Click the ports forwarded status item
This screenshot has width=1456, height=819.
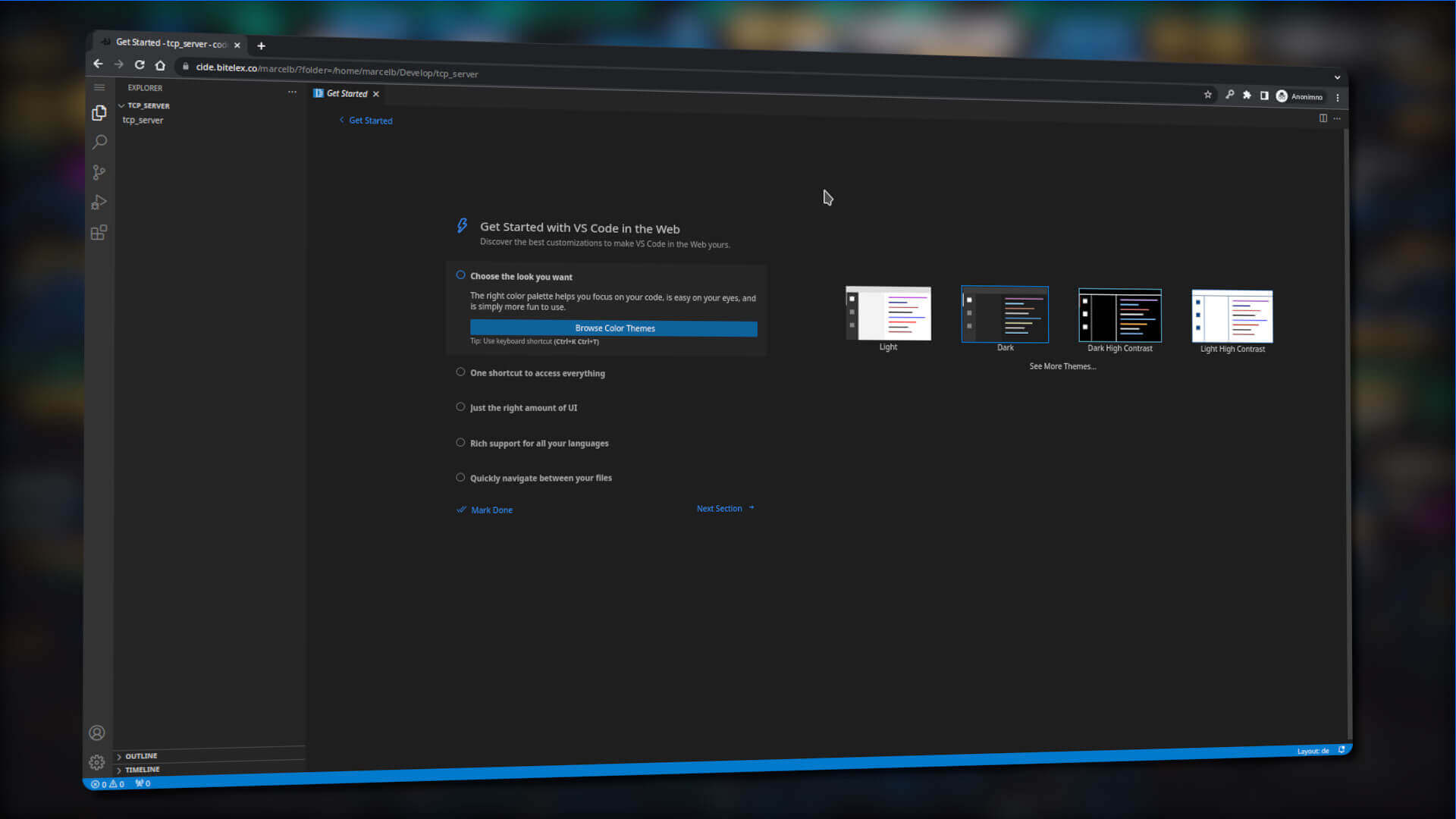coord(143,783)
